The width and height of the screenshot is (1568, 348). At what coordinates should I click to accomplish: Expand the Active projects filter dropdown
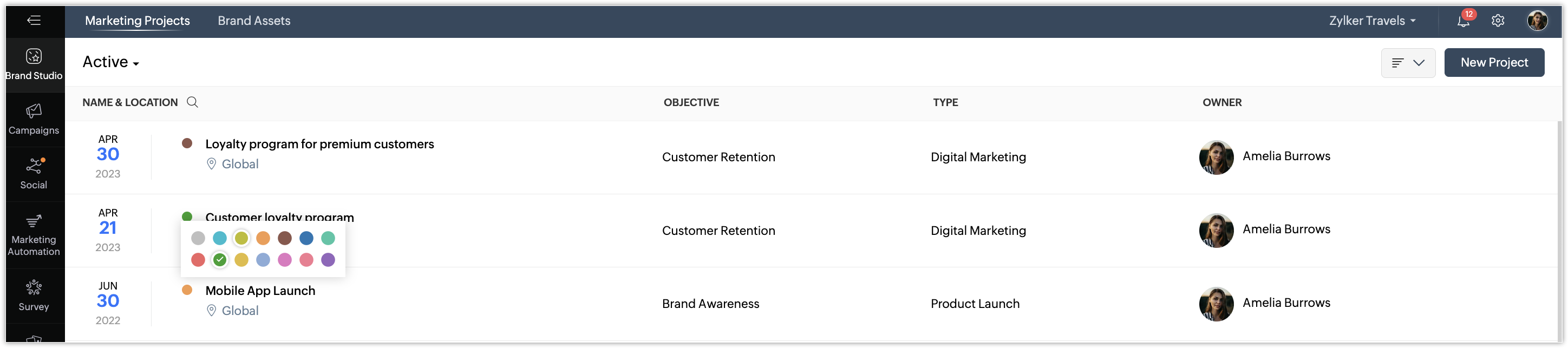(x=111, y=62)
